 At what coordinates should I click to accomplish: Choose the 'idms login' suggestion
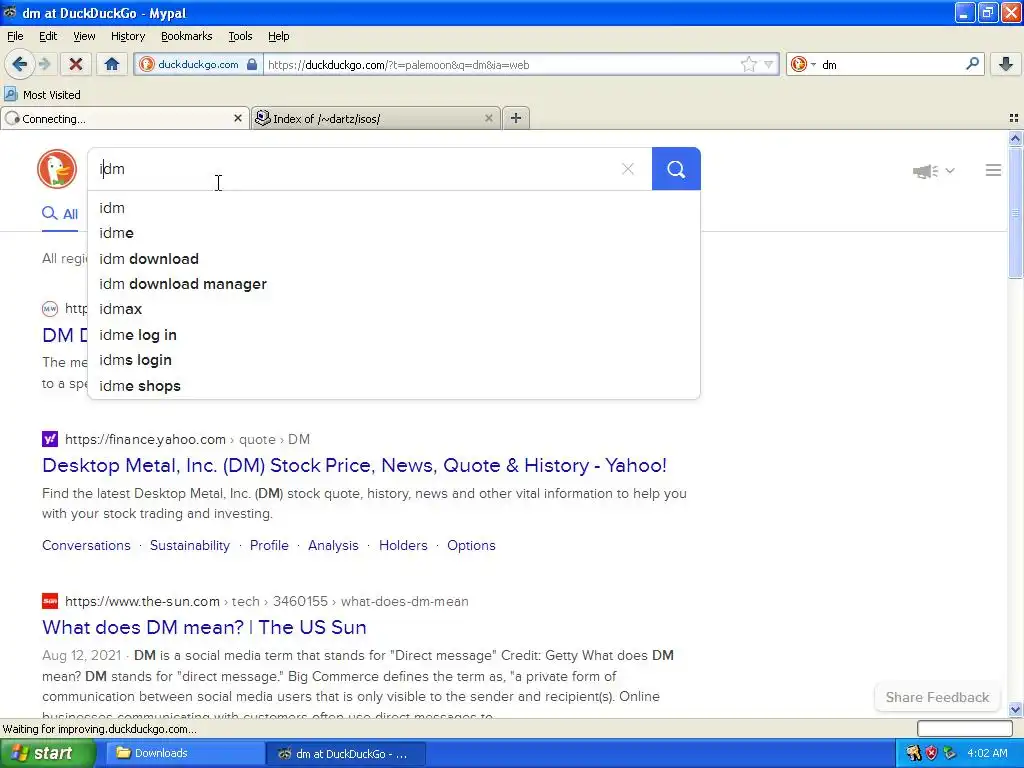click(394, 360)
